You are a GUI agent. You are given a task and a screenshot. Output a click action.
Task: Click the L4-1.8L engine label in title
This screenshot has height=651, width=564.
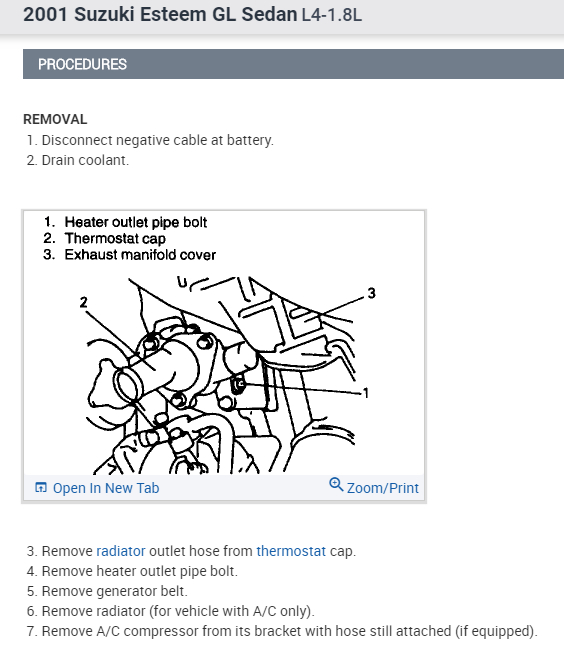[331, 15]
